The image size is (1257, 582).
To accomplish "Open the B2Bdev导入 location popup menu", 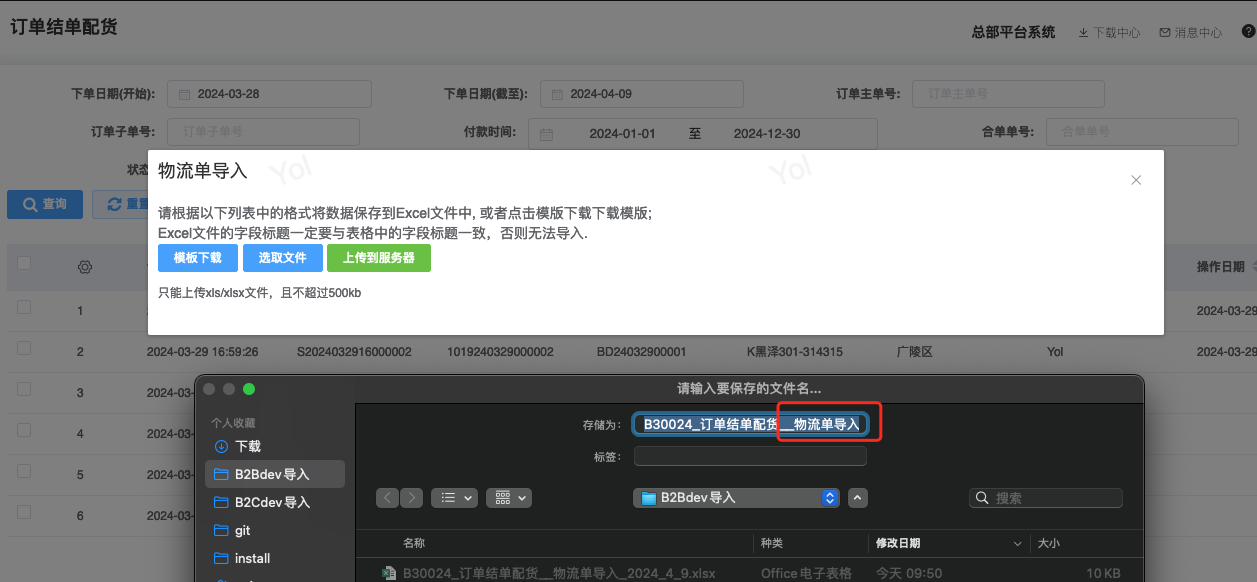I will (736, 498).
